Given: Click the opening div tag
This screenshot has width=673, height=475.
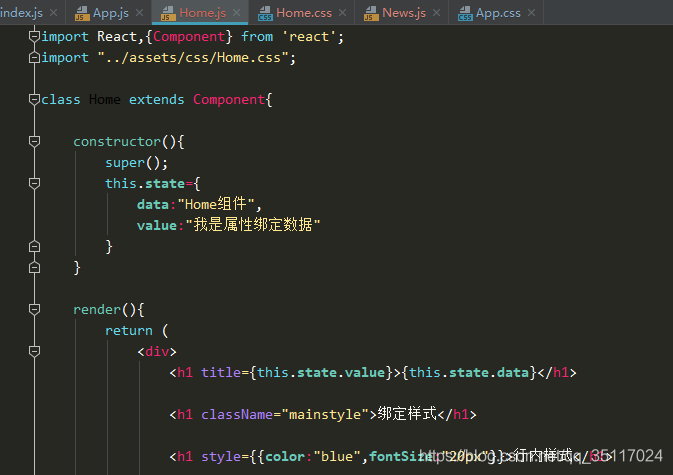Looking at the screenshot, I should click(x=157, y=352).
